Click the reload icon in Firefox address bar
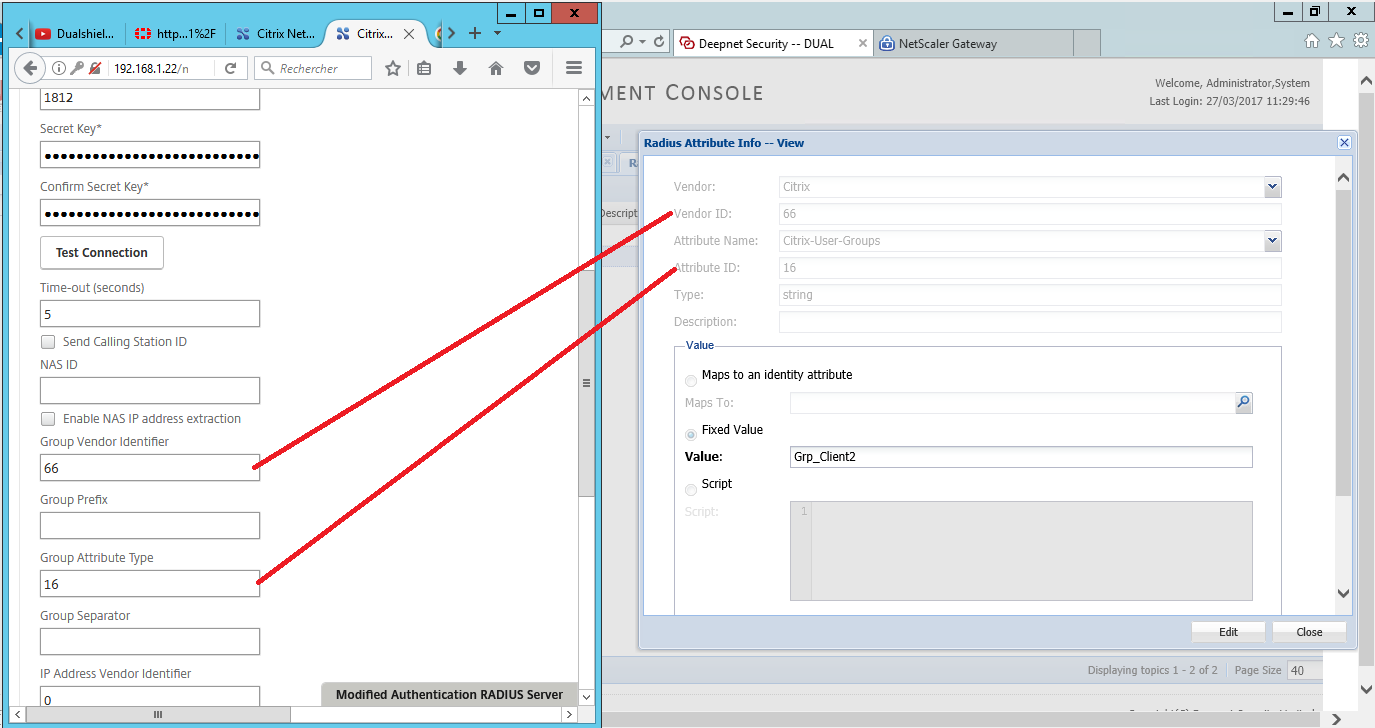 coord(230,68)
